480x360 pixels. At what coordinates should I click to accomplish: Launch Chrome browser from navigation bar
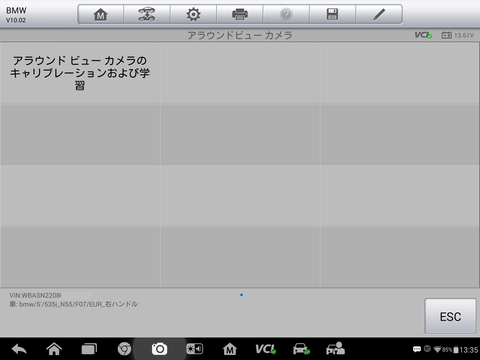(124, 349)
